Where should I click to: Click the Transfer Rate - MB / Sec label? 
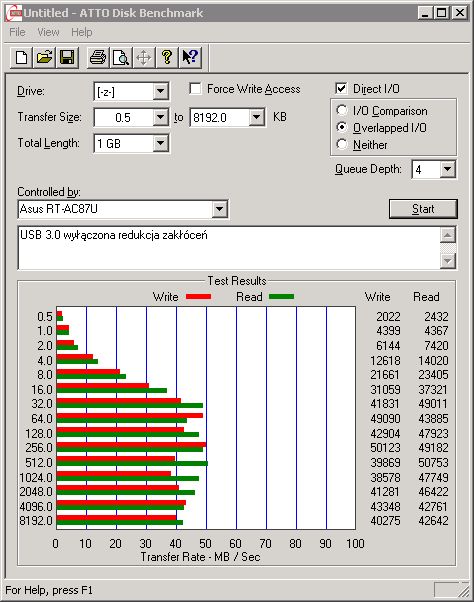pyautogui.click(x=200, y=557)
